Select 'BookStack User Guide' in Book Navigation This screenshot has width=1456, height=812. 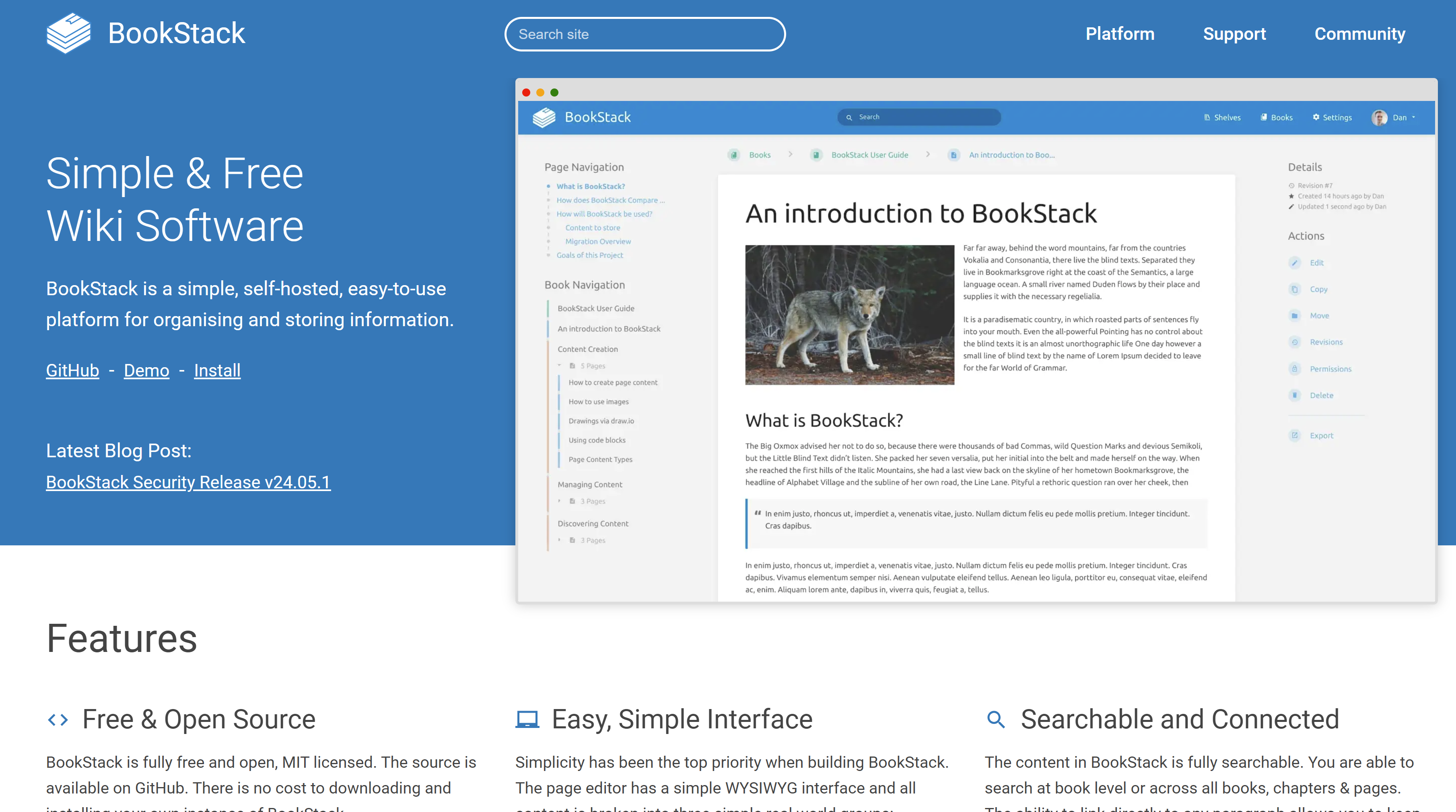[x=596, y=308]
